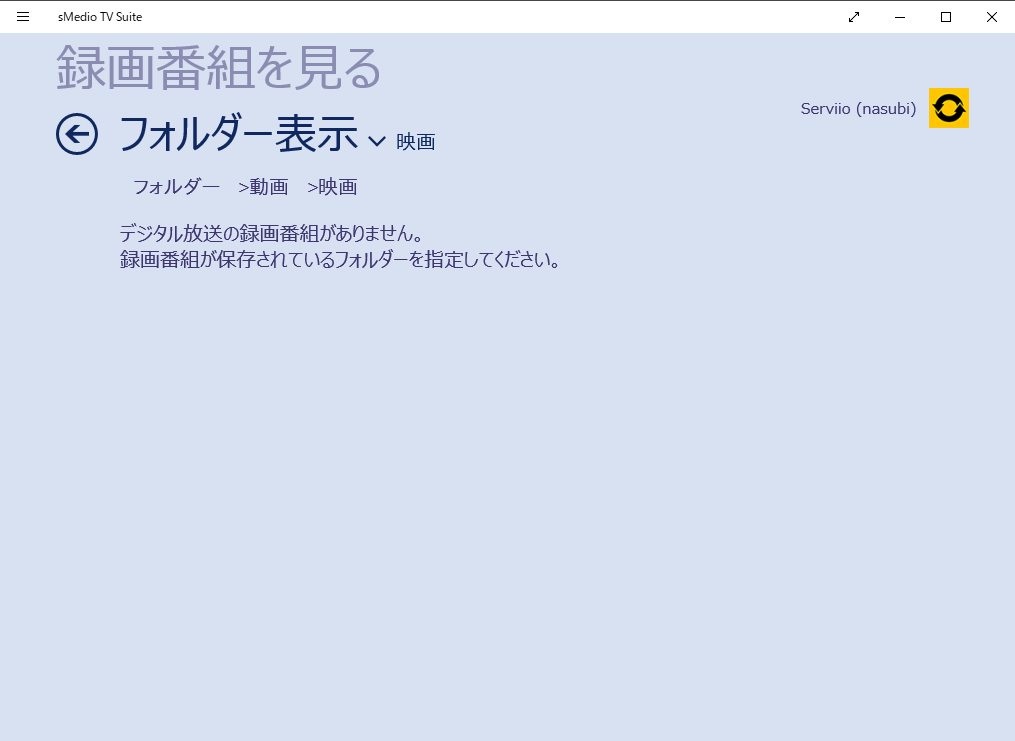Click the 映画 label next to chevron
The height and width of the screenshot is (741, 1015).
click(x=415, y=142)
